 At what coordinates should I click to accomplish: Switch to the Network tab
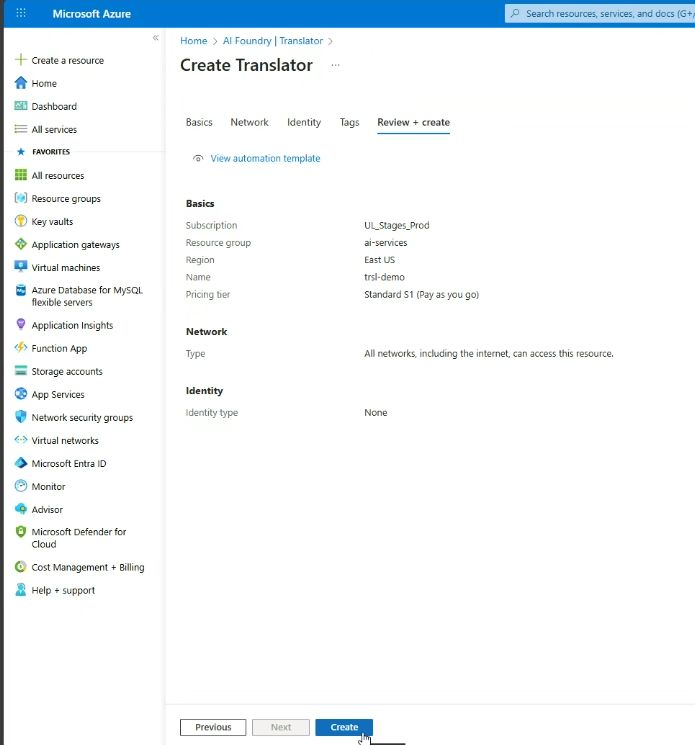(249, 122)
